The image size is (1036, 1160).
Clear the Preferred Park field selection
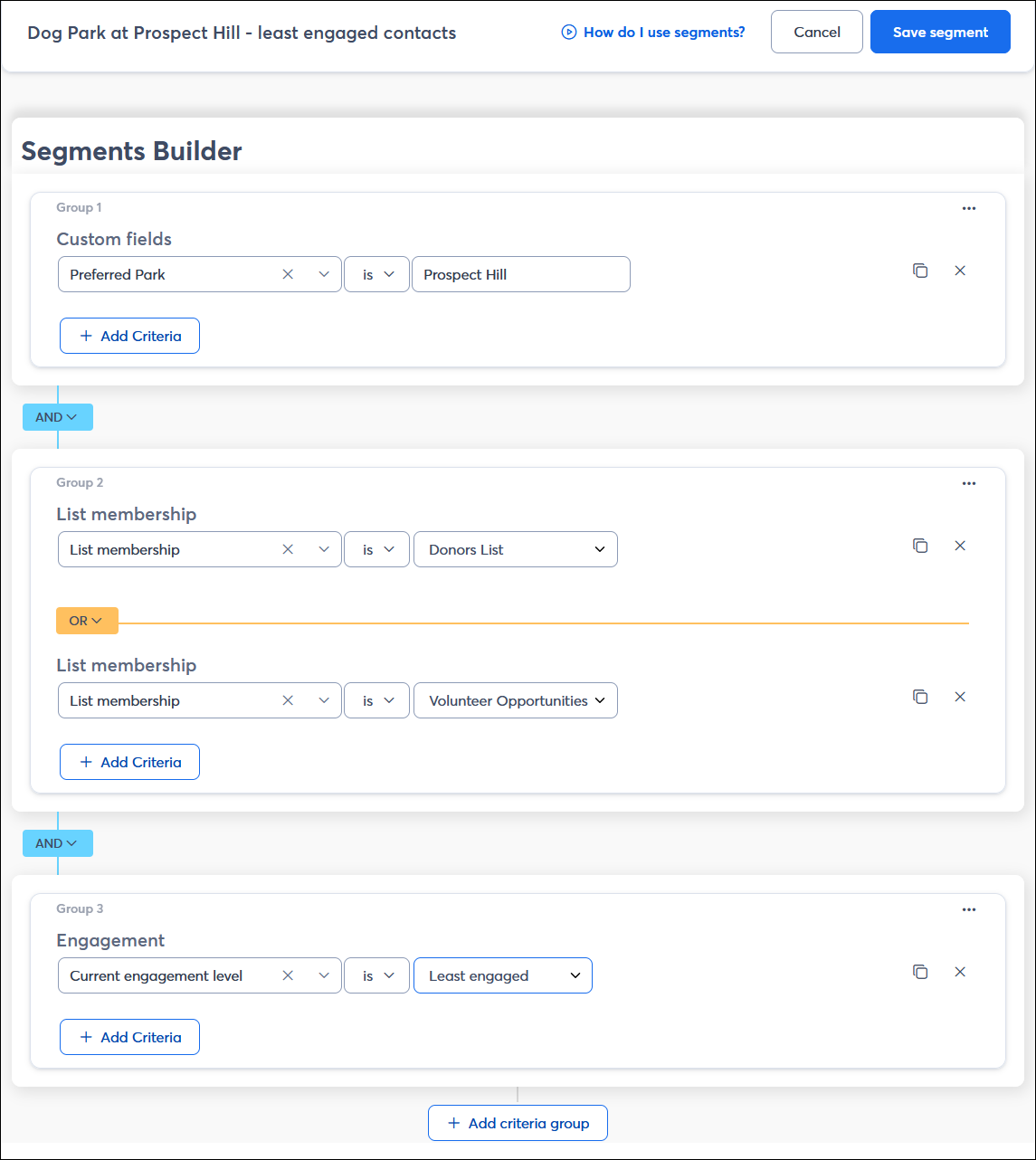coord(288,274)
